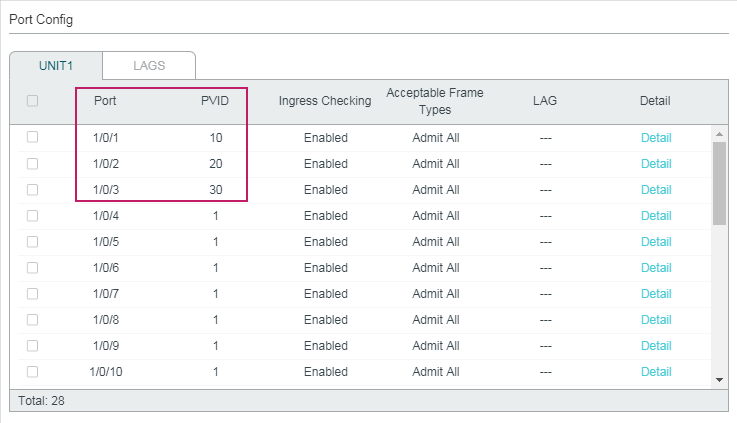The image size is (737, 423).
Task: Toggle the checkbox next to port 1/0/6
Action: (x=32, y=267)
